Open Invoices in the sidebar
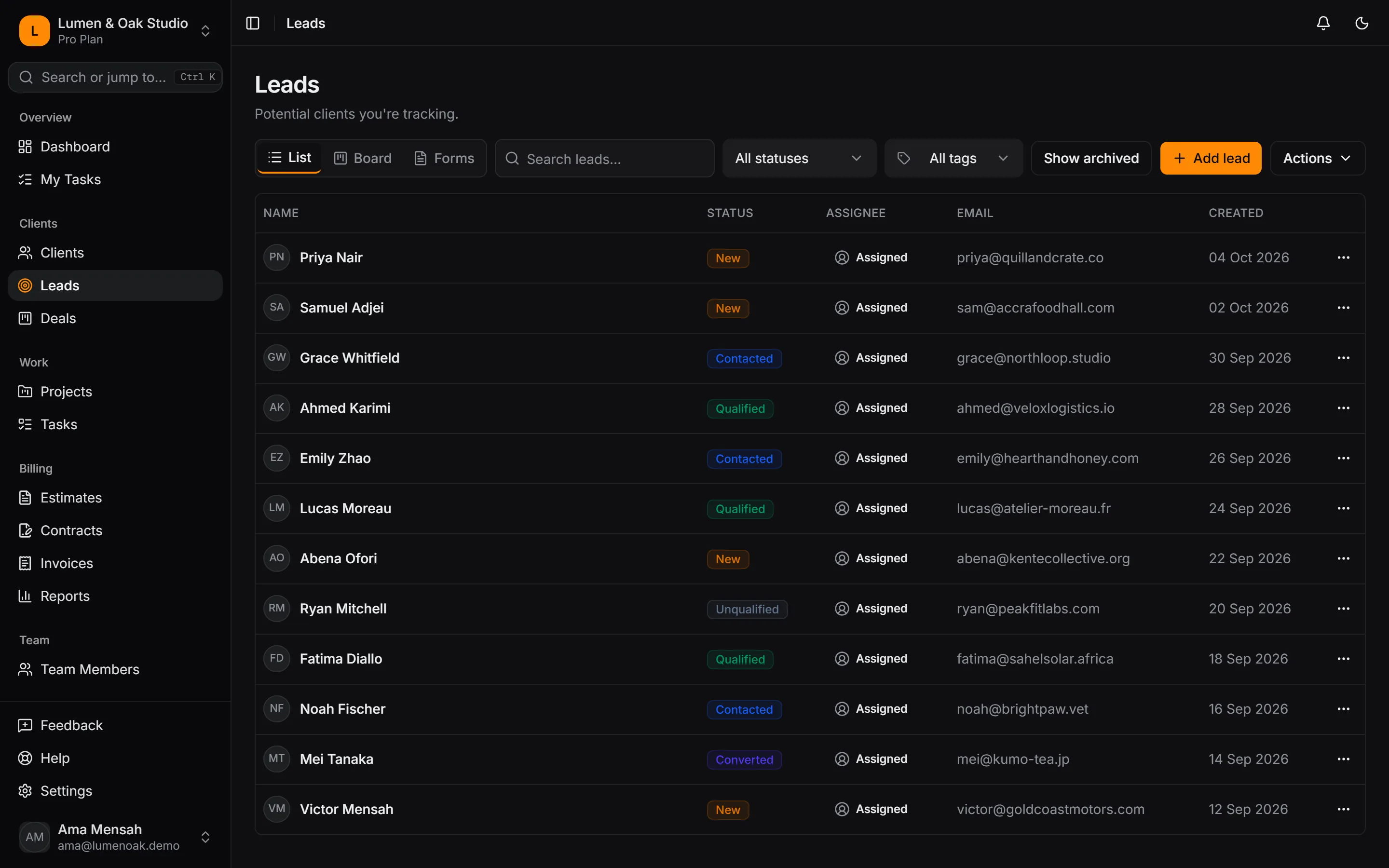 click(115, 564)
